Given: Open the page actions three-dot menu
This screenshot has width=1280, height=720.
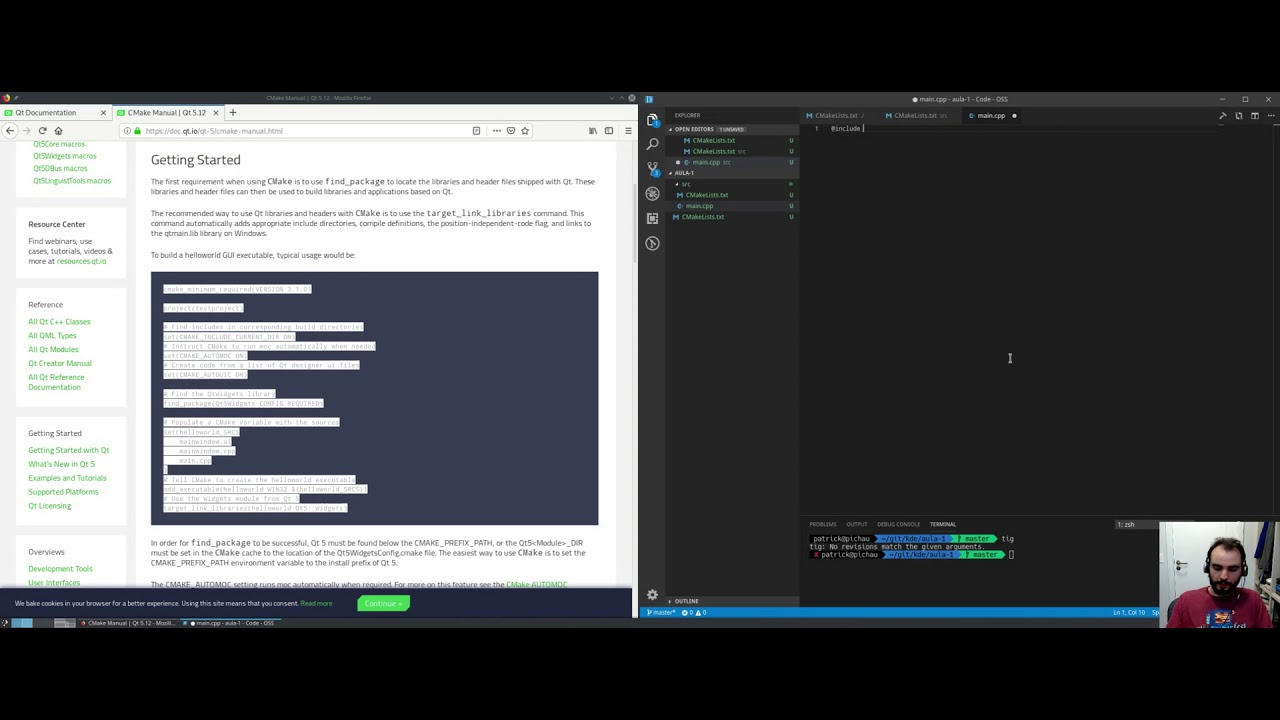Looking at the screenshot, I should pos(495,131).
